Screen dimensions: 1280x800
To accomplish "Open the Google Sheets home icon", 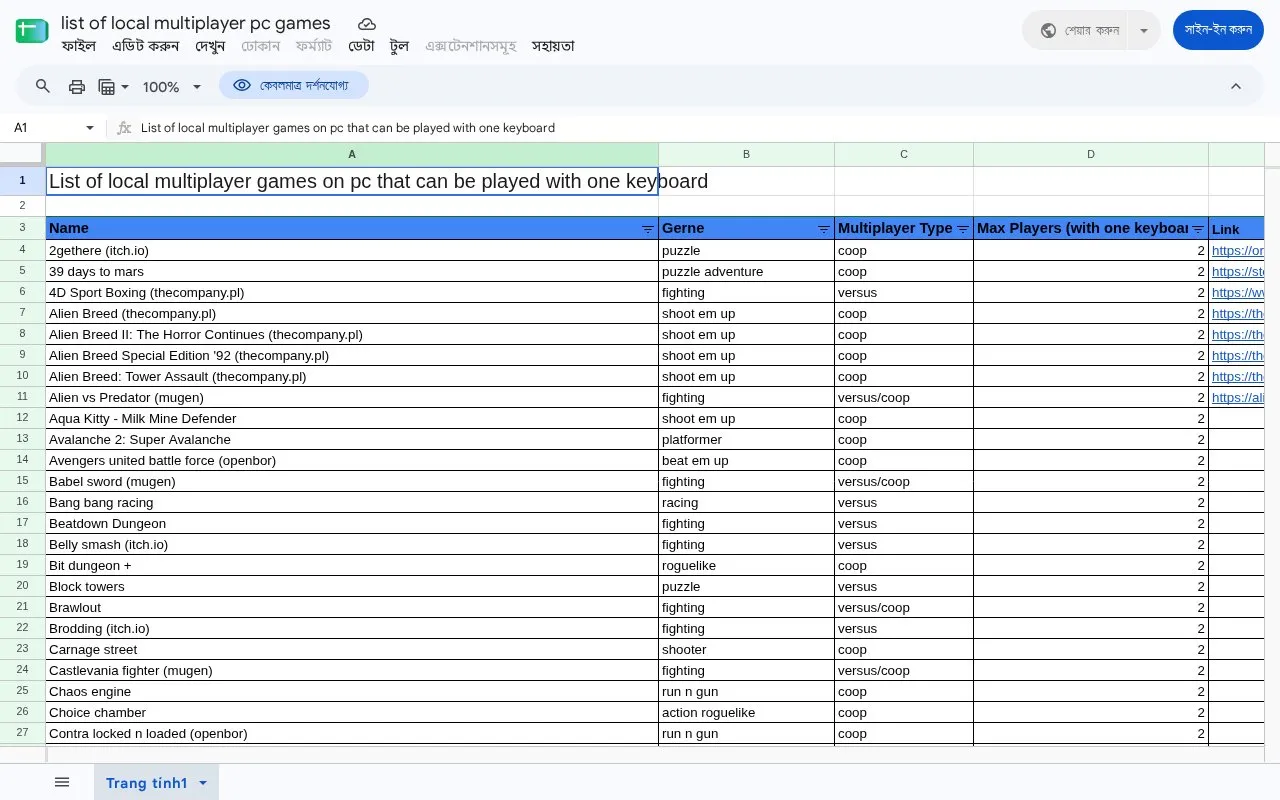I will [x=32, y=31].
